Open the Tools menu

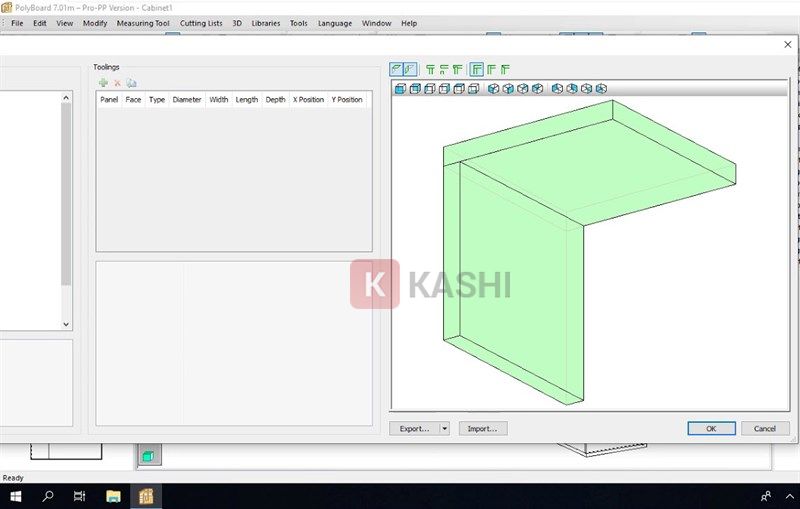tap(298, 23)
